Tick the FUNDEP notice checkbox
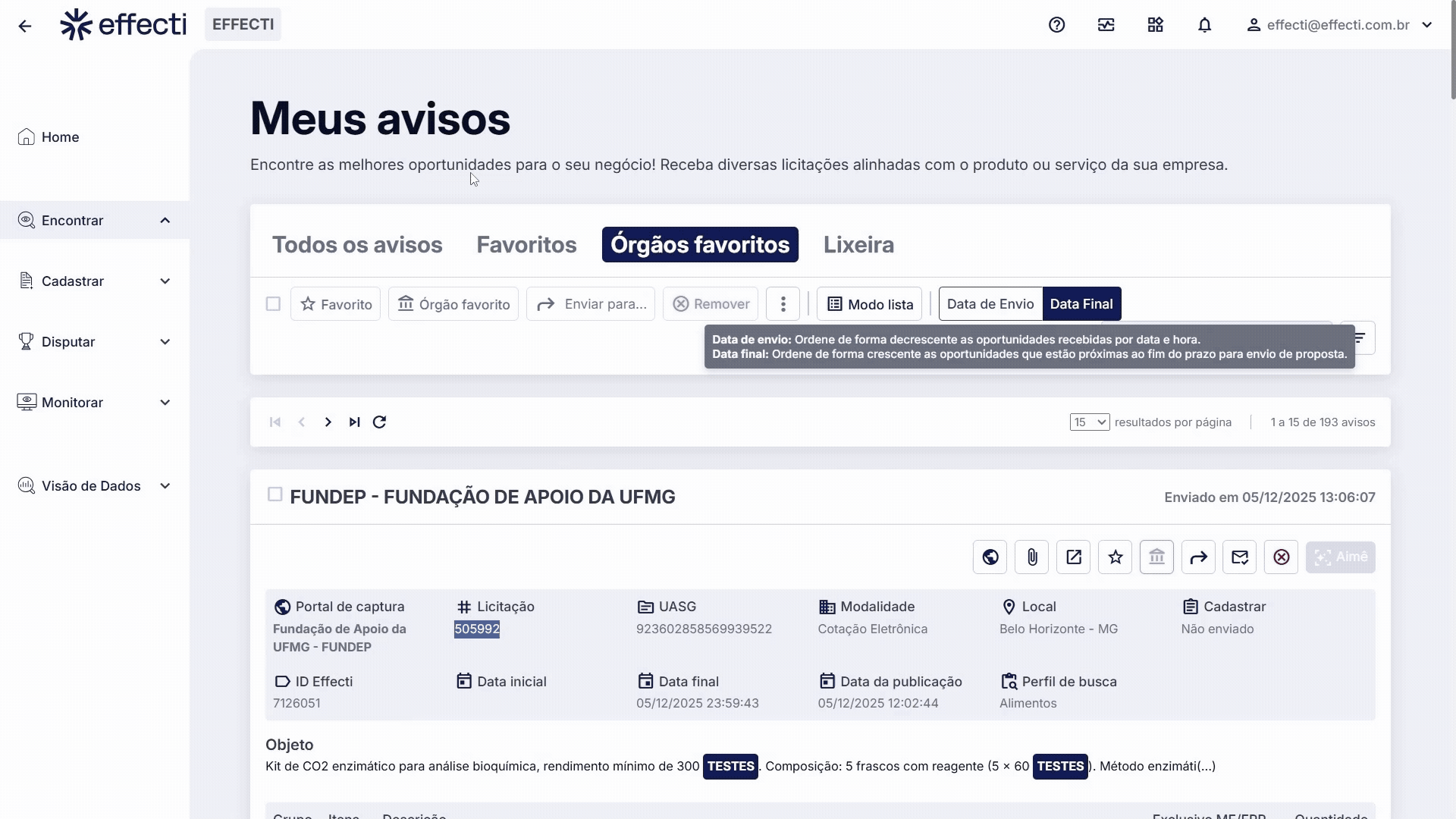The width and height of the screenshot is (1456, 819). 275,494
